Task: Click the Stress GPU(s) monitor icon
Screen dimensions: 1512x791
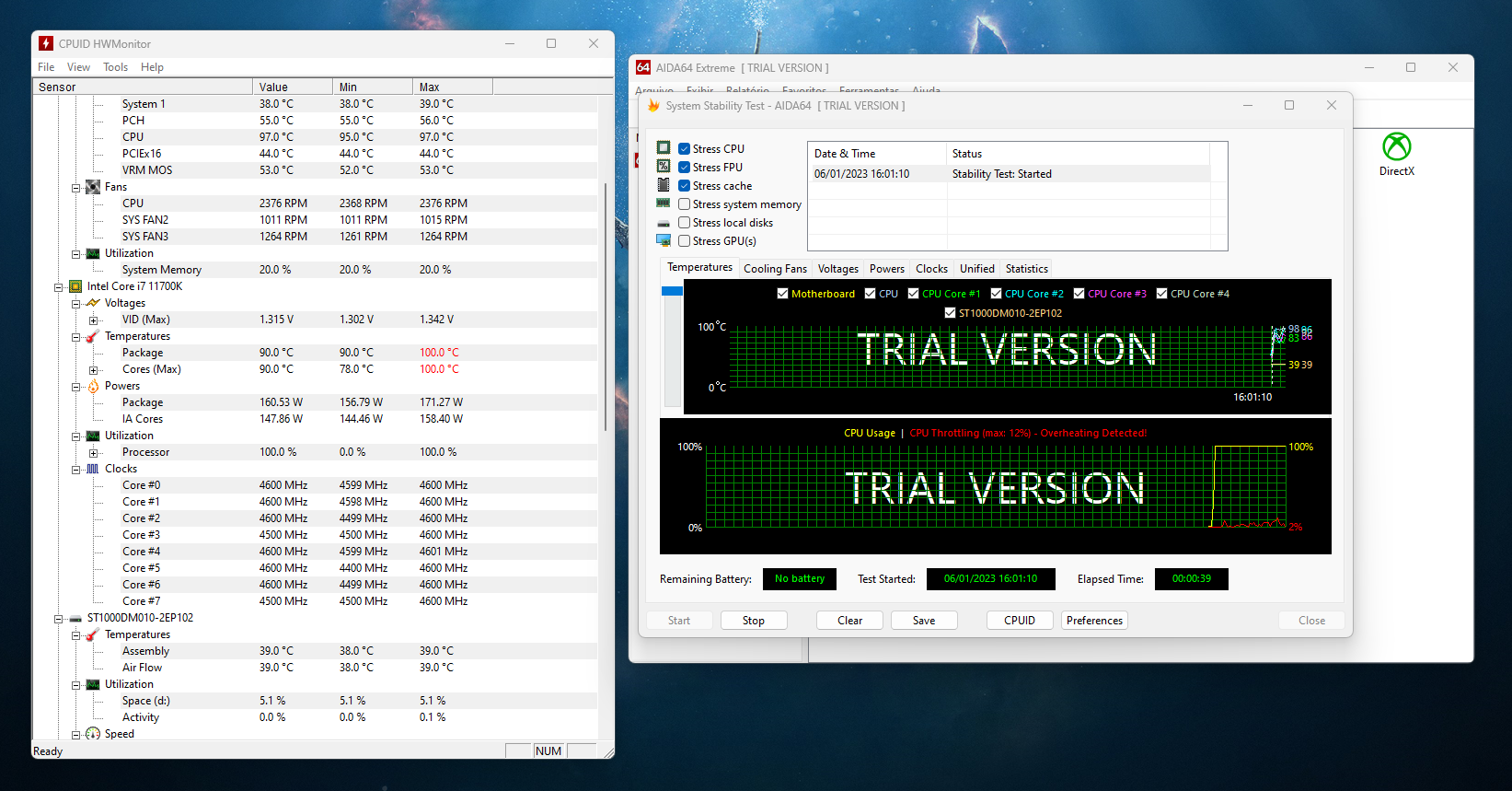Action: (x=664, y=240)
